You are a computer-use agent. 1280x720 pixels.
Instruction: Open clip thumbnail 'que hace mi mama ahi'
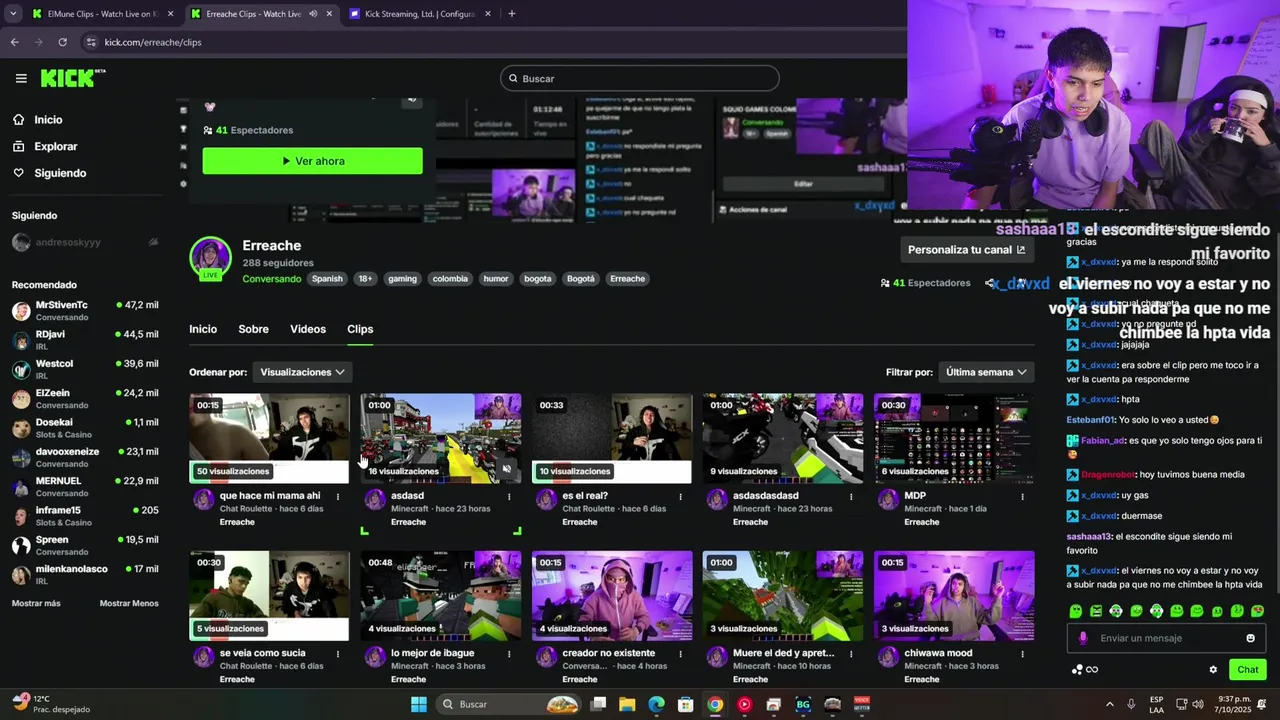click(x=269, y=438)
